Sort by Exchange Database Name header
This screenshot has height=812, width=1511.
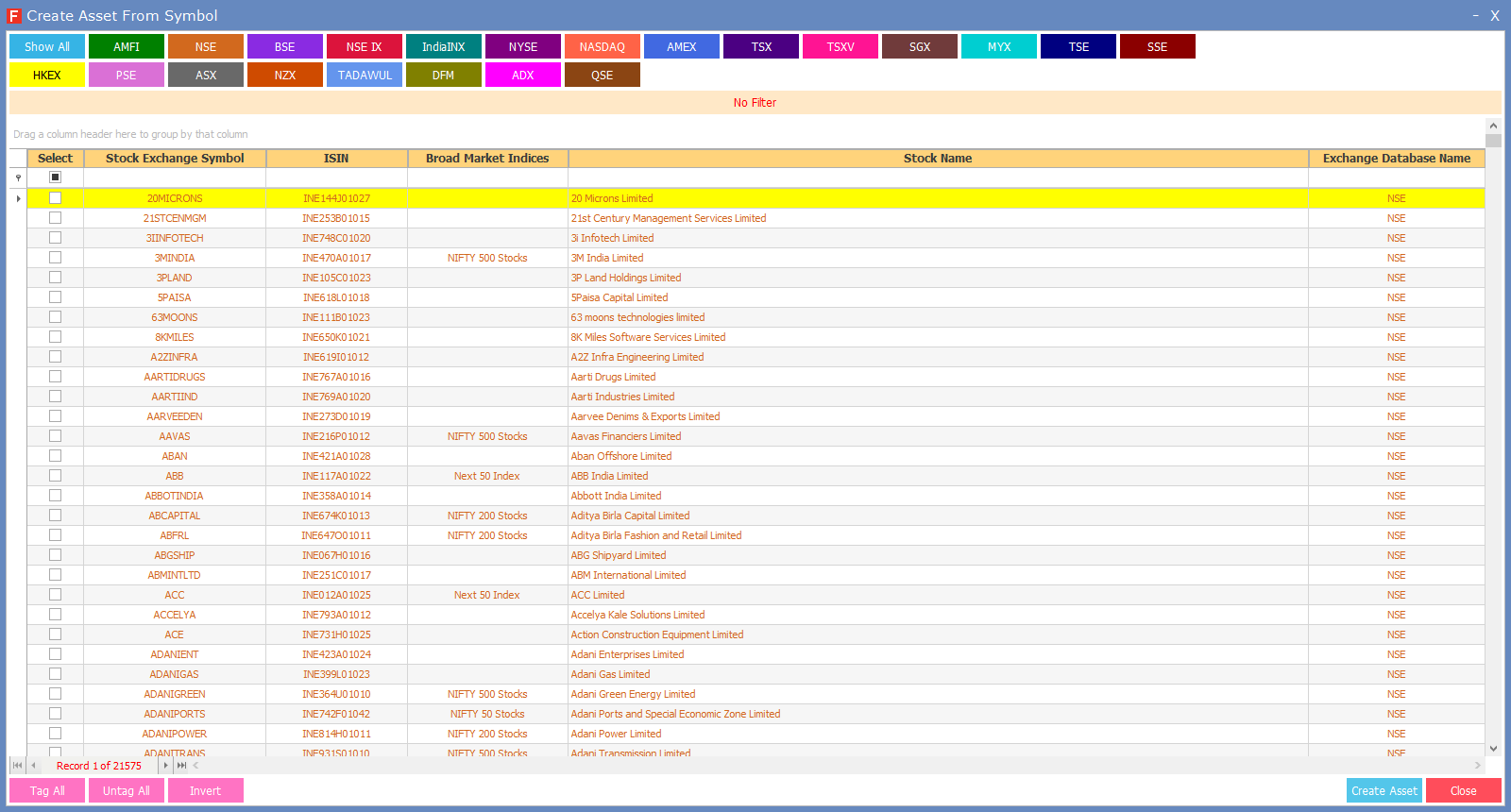(1397, 159)
